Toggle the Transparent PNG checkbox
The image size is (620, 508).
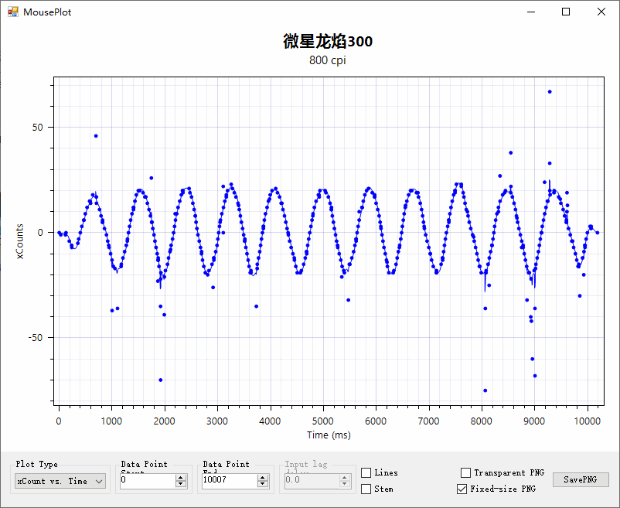click(x=466, y=473)
